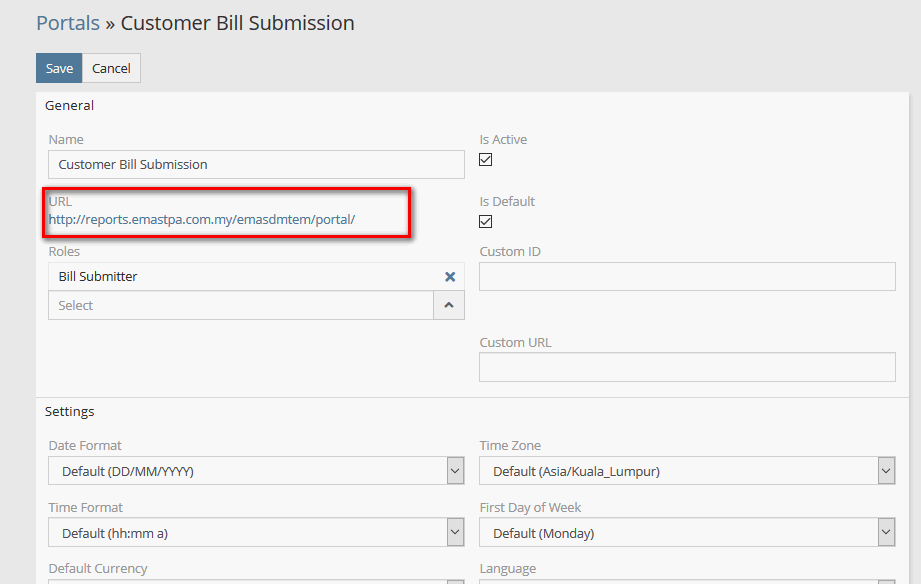921x584 pixels.
Task: Collapse the Roles select chevron
Action: tap(449, 305)
